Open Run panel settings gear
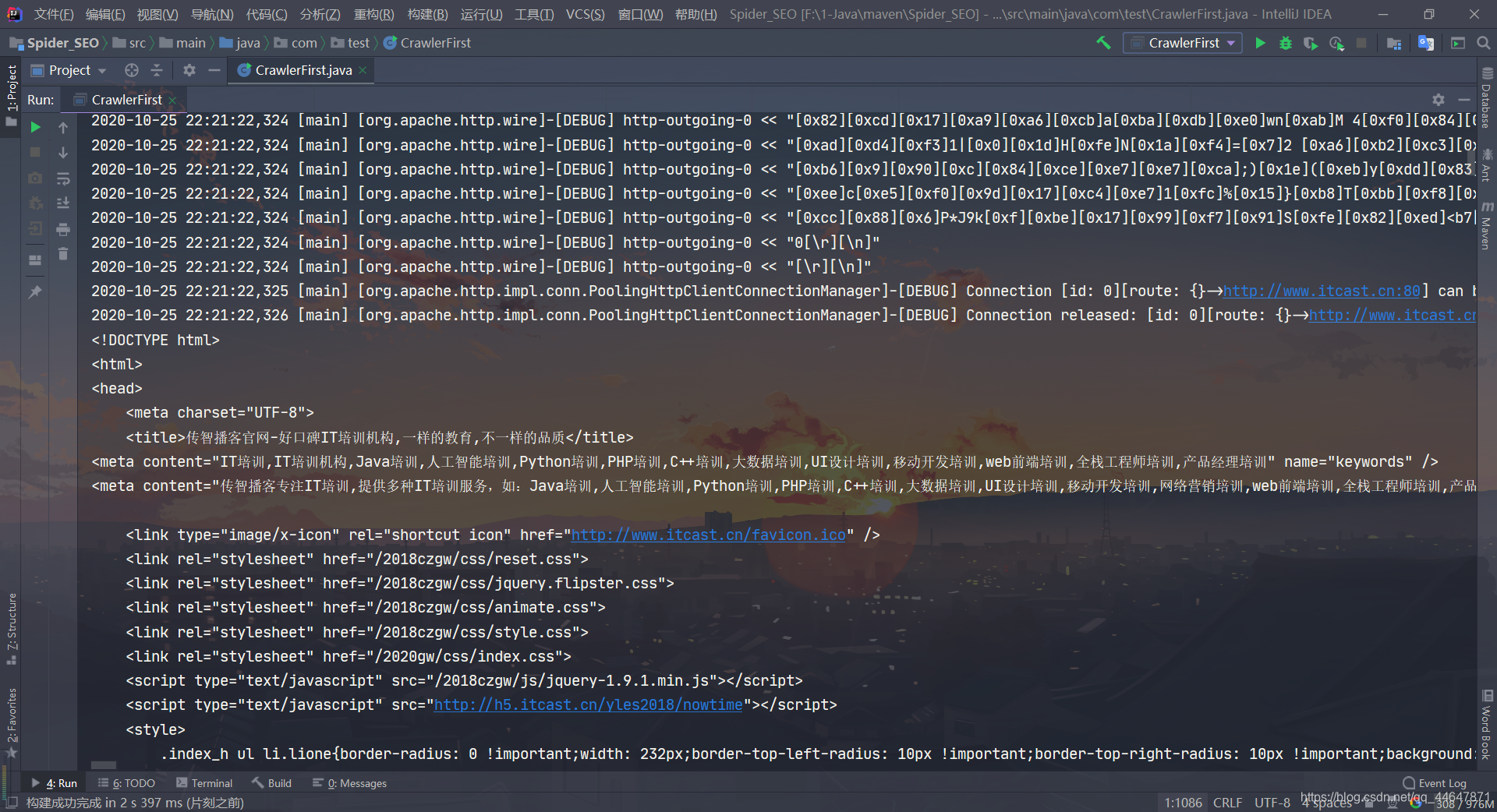Screen dimensions: 1497x812 pos(1439,100)
